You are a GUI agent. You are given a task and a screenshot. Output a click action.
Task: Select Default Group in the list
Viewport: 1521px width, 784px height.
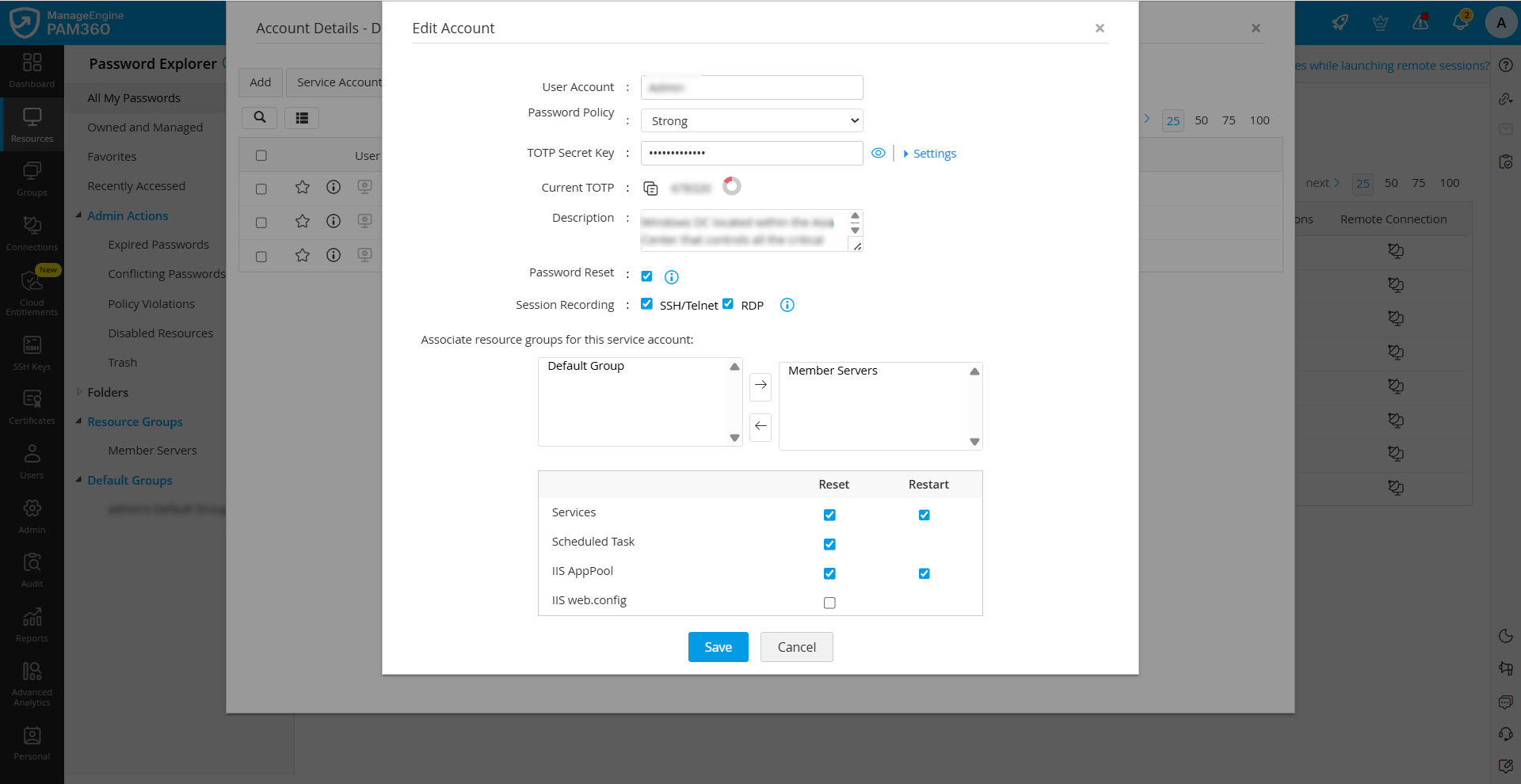point(586,366)
